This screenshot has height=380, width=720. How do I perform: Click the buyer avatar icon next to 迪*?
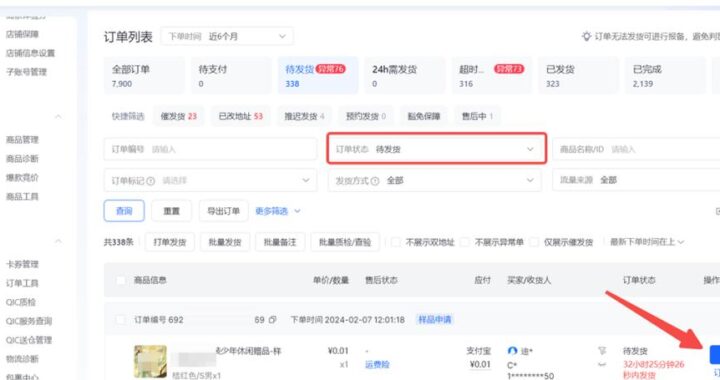512,351
